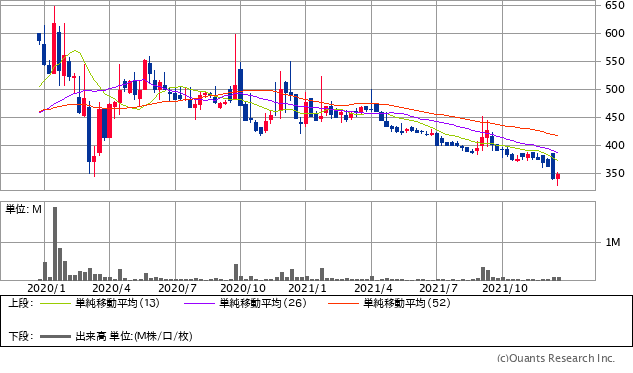Click the 1M volume axis label
633x373 pixels.
(612, 242)
